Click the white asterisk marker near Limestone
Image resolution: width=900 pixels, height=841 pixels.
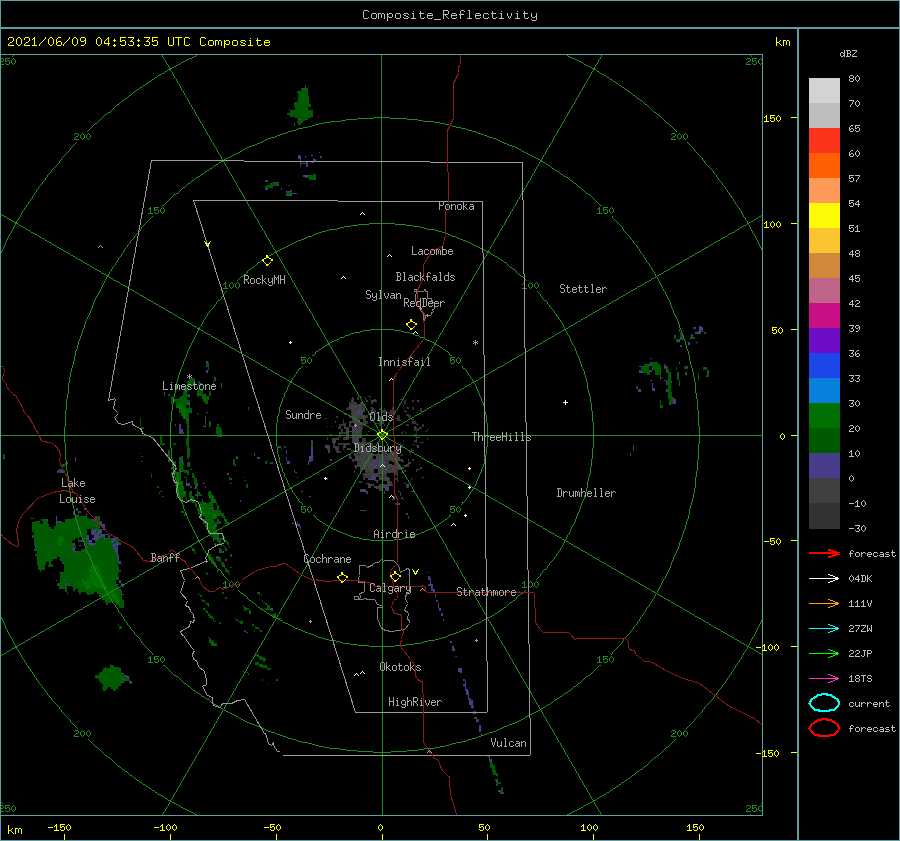[189, 377]
